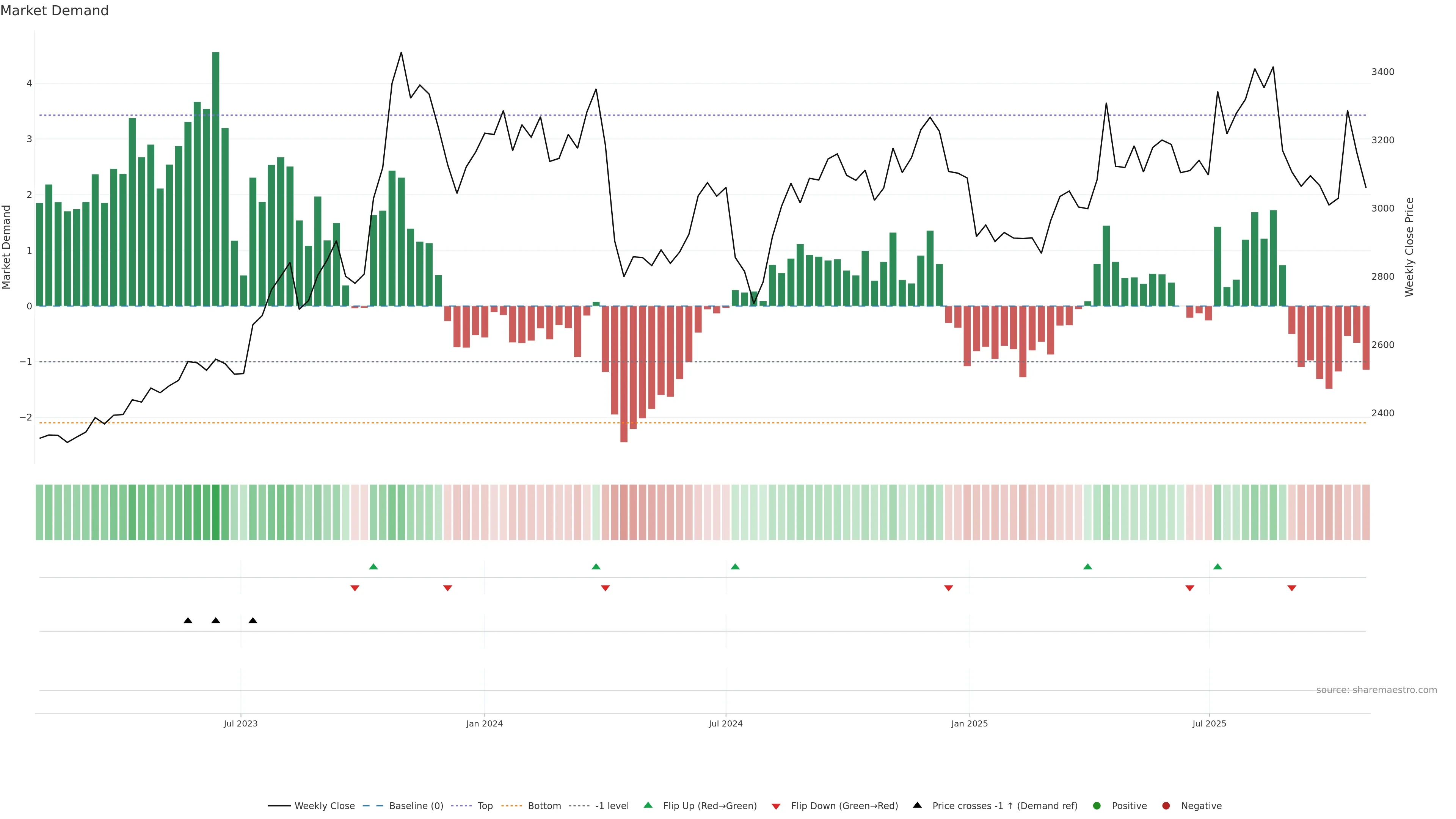The height and width of the screenshot is (819, 1456).
Task: Click the first black price-cross triangle
Action: (188, 621)
